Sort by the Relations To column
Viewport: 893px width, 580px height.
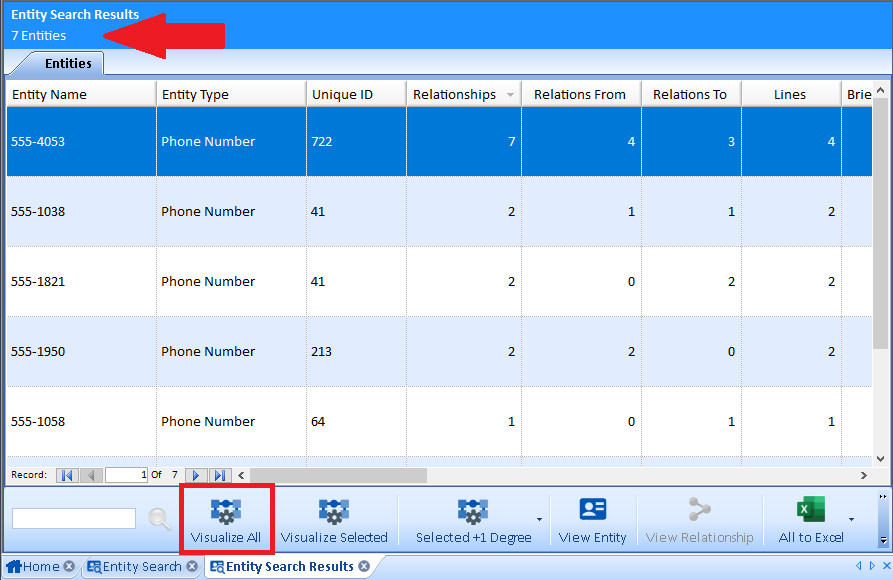pos(691,95)
